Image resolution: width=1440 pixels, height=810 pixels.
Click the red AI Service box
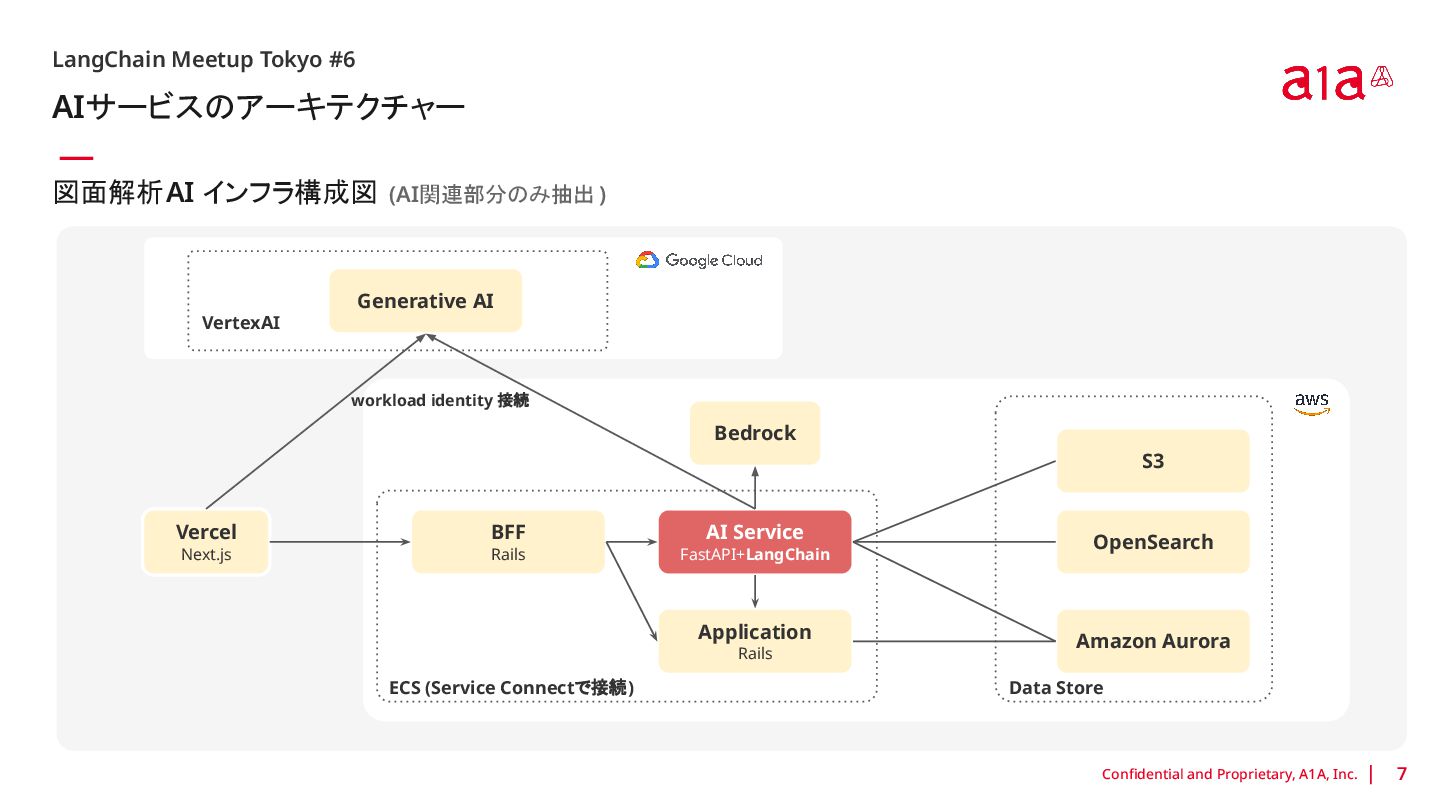pos(755,542)
